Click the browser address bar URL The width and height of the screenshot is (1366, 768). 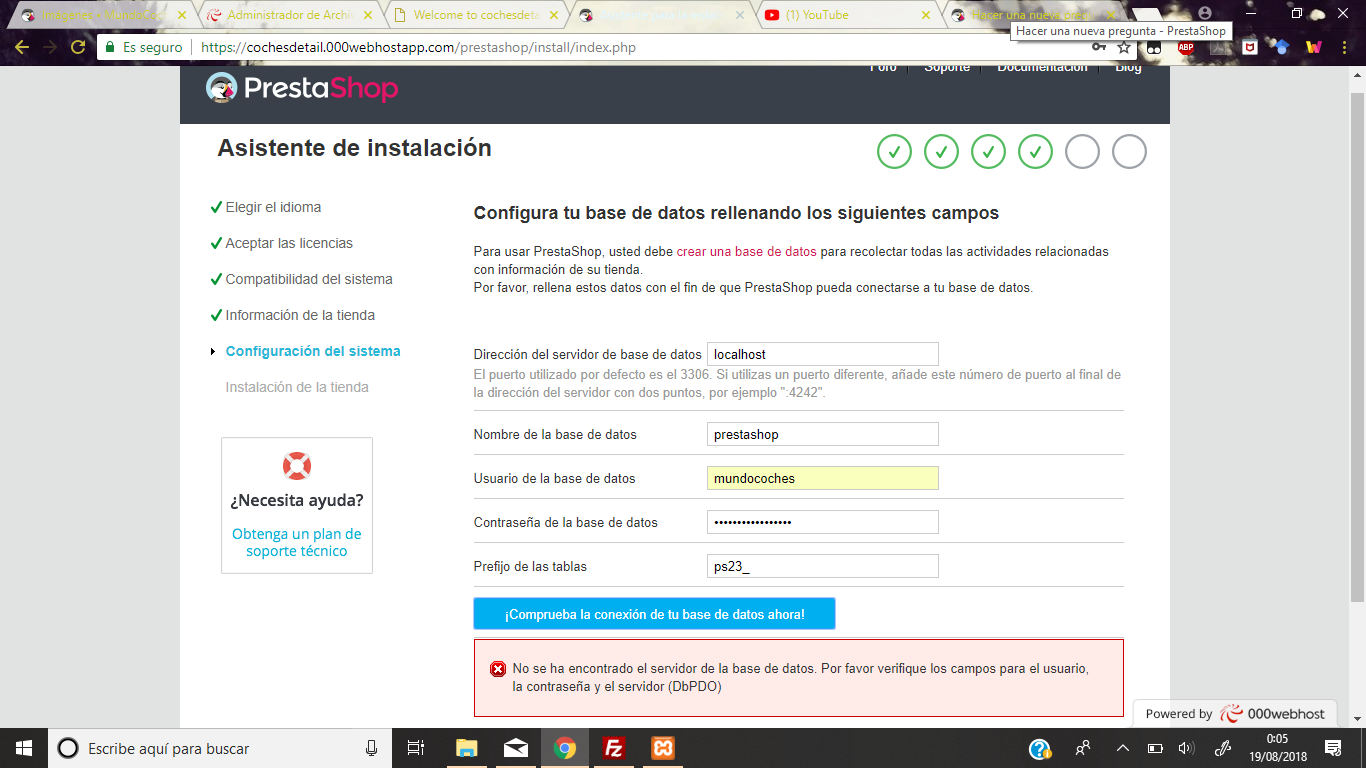click(x=418, y=47)
